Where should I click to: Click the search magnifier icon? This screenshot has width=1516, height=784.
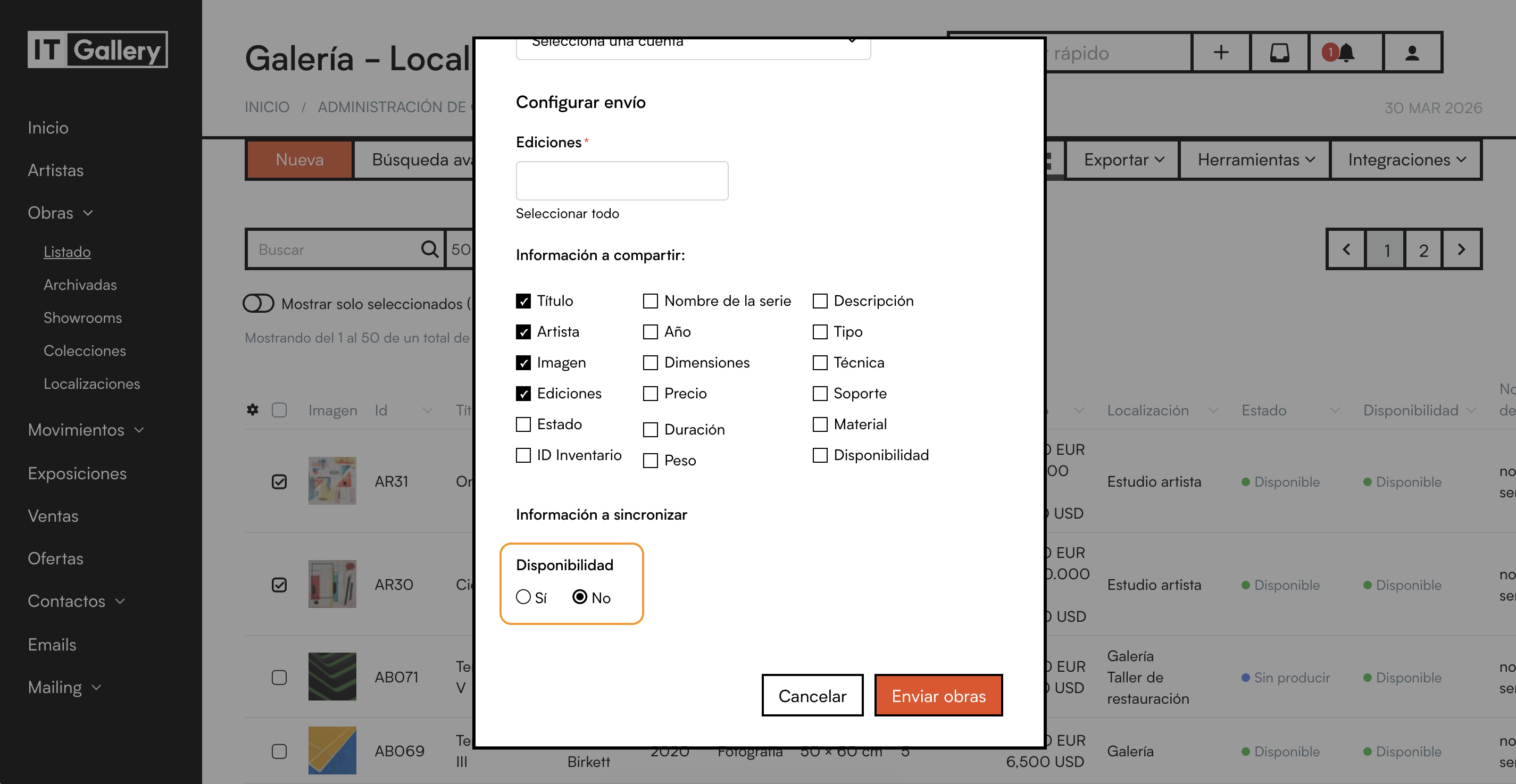tap(430, 249)
